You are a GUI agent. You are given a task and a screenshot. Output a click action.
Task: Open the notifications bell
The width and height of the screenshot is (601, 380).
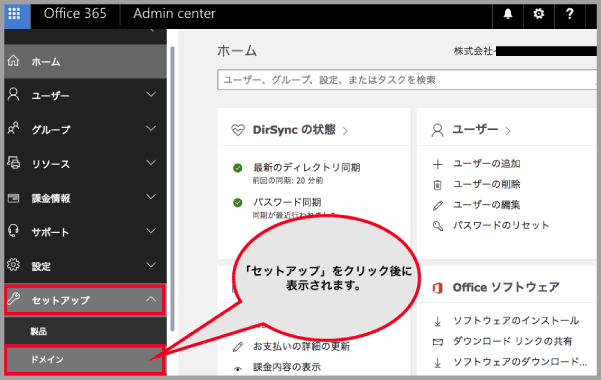point(508,14)
